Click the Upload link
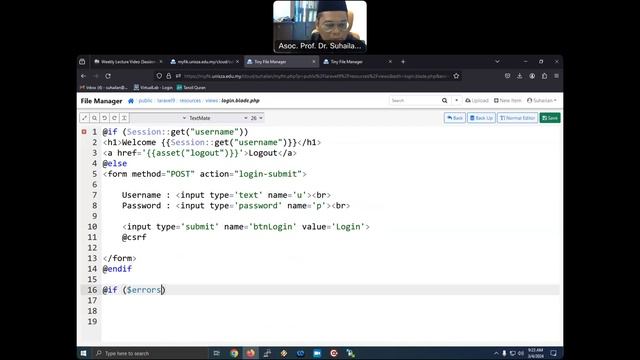The width and height of the screenshot is (640, 360). 477,100
